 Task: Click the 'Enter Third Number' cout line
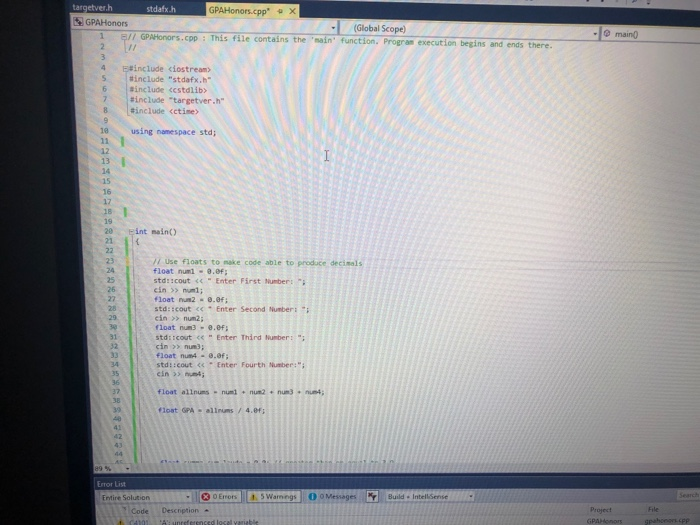(x=230, y=338)
